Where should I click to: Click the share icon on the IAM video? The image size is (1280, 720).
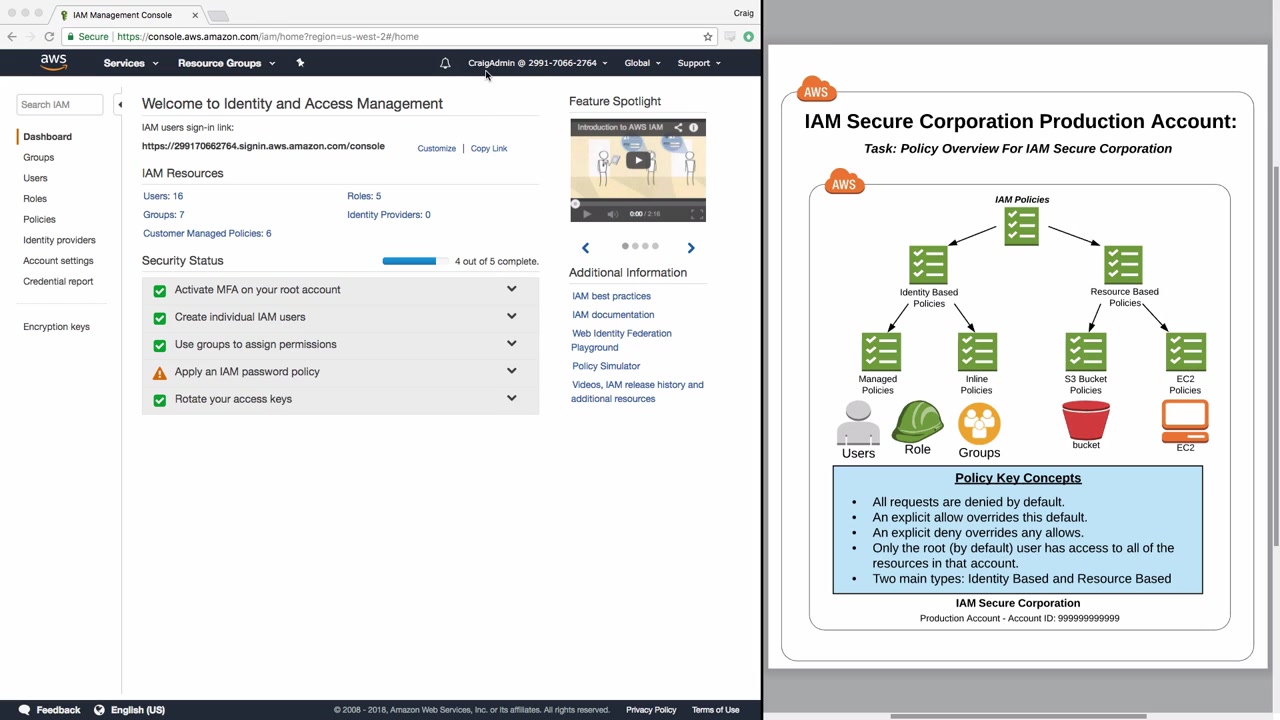[678, 127]
